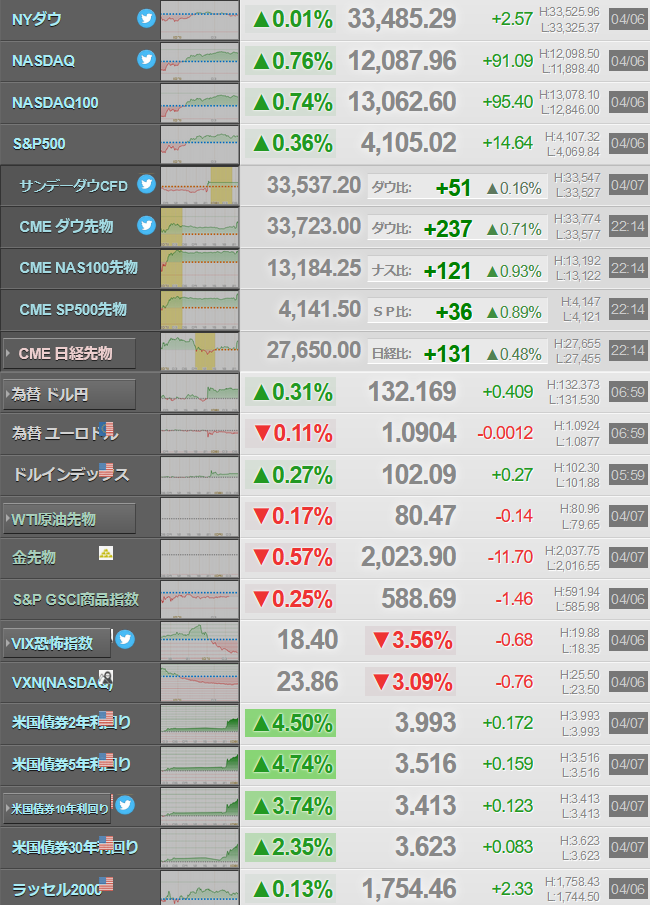Open the VXN(NASDAQ) mini chart

click(x=200, y=683)
